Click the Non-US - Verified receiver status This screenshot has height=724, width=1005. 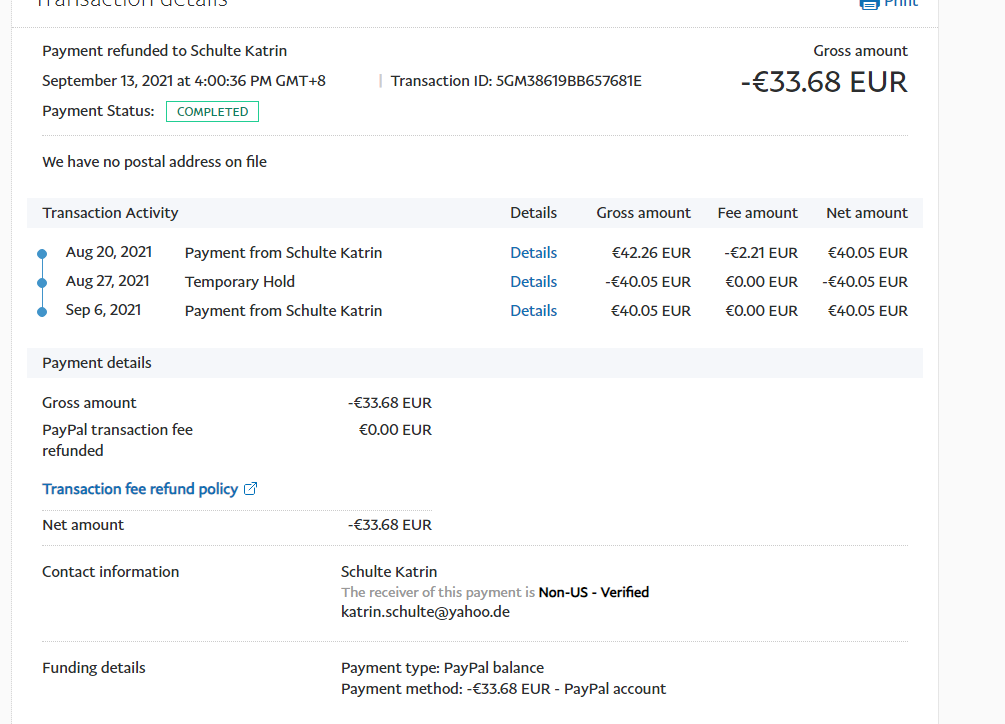point(594,592)
